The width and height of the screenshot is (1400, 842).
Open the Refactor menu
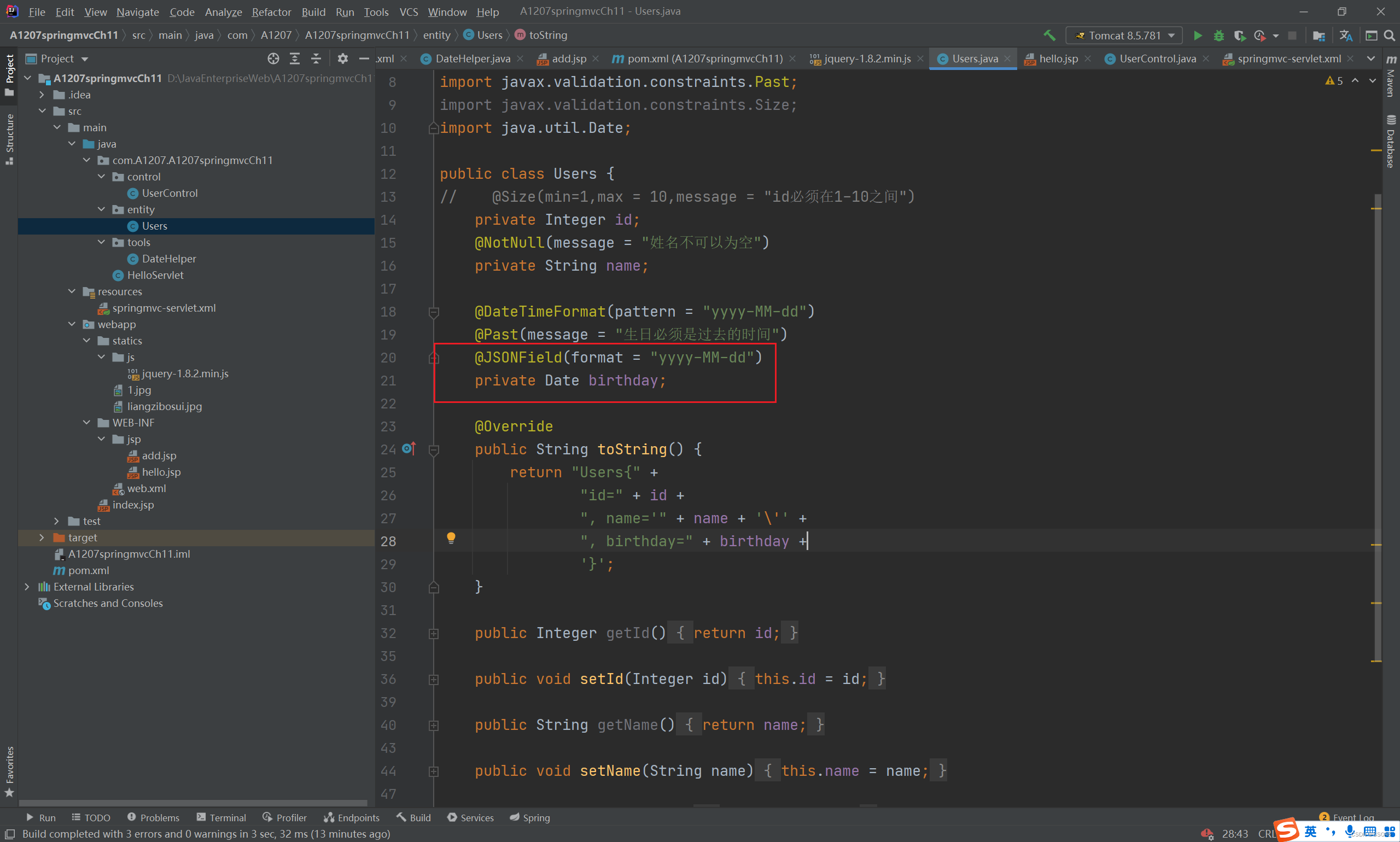271,11
